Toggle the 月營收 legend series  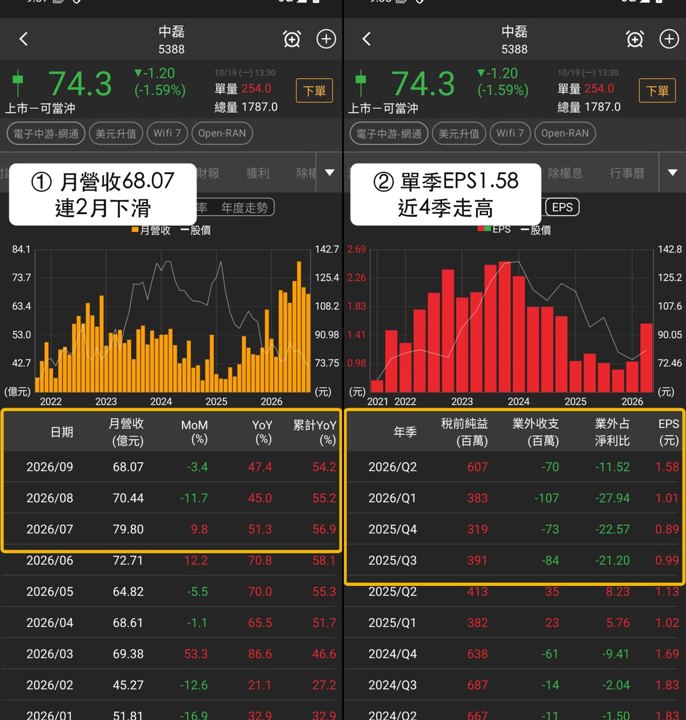tap(151, 230)
